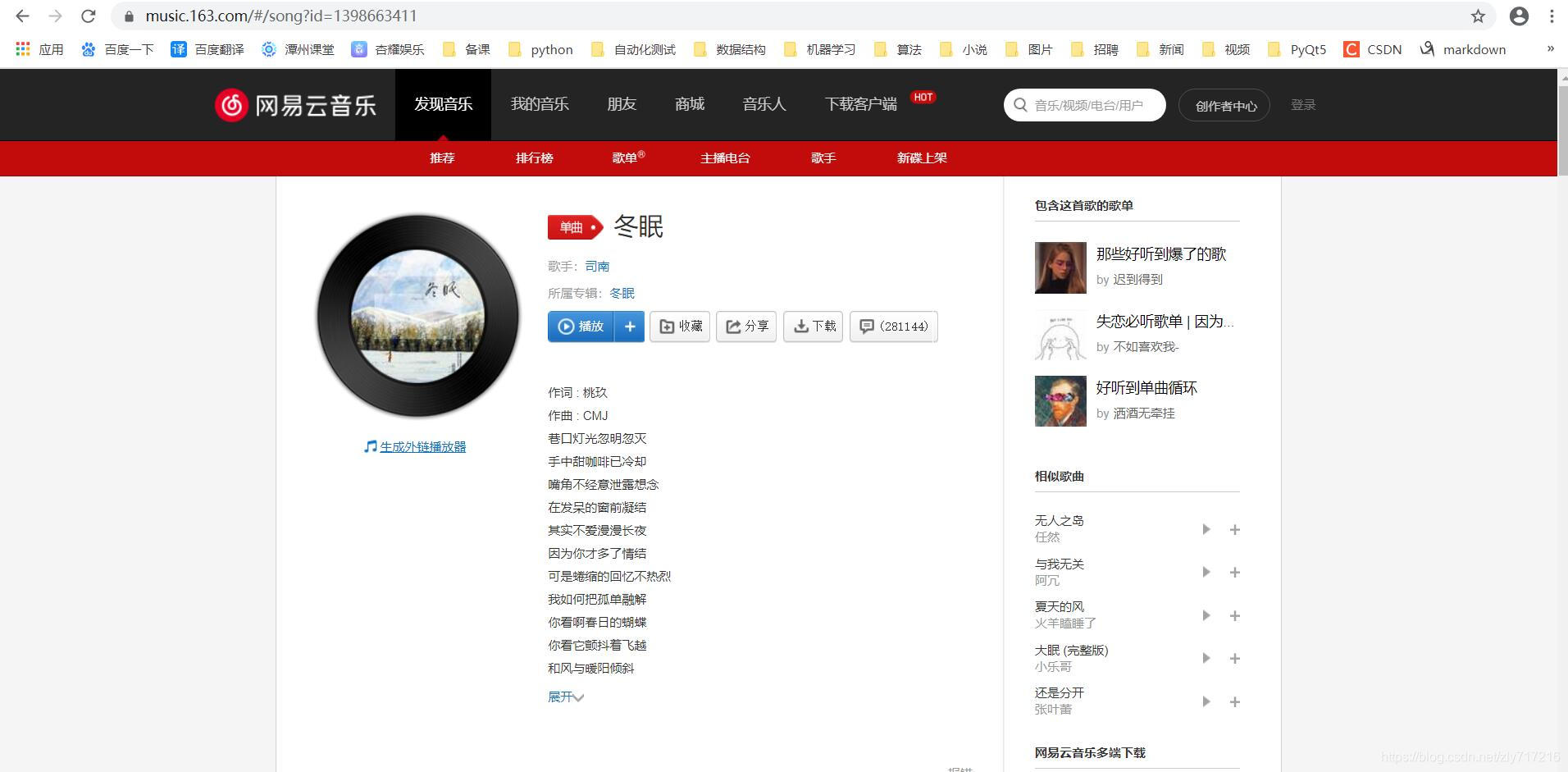The image size is (1568, 772).
Task: Click the blue 播放 play button
Action: (x=582, y=326)
